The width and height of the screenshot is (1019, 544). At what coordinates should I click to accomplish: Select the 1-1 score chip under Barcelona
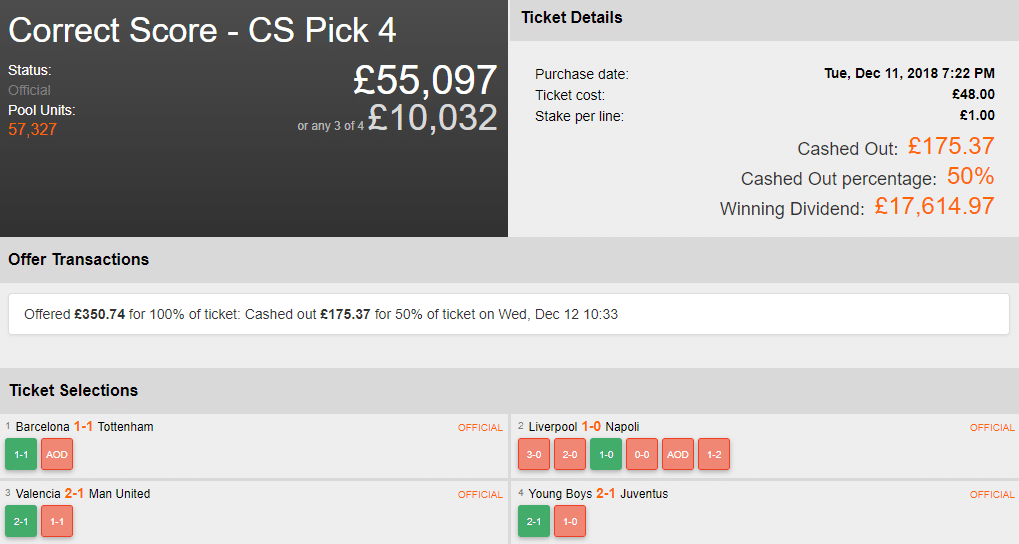[21, 454]
